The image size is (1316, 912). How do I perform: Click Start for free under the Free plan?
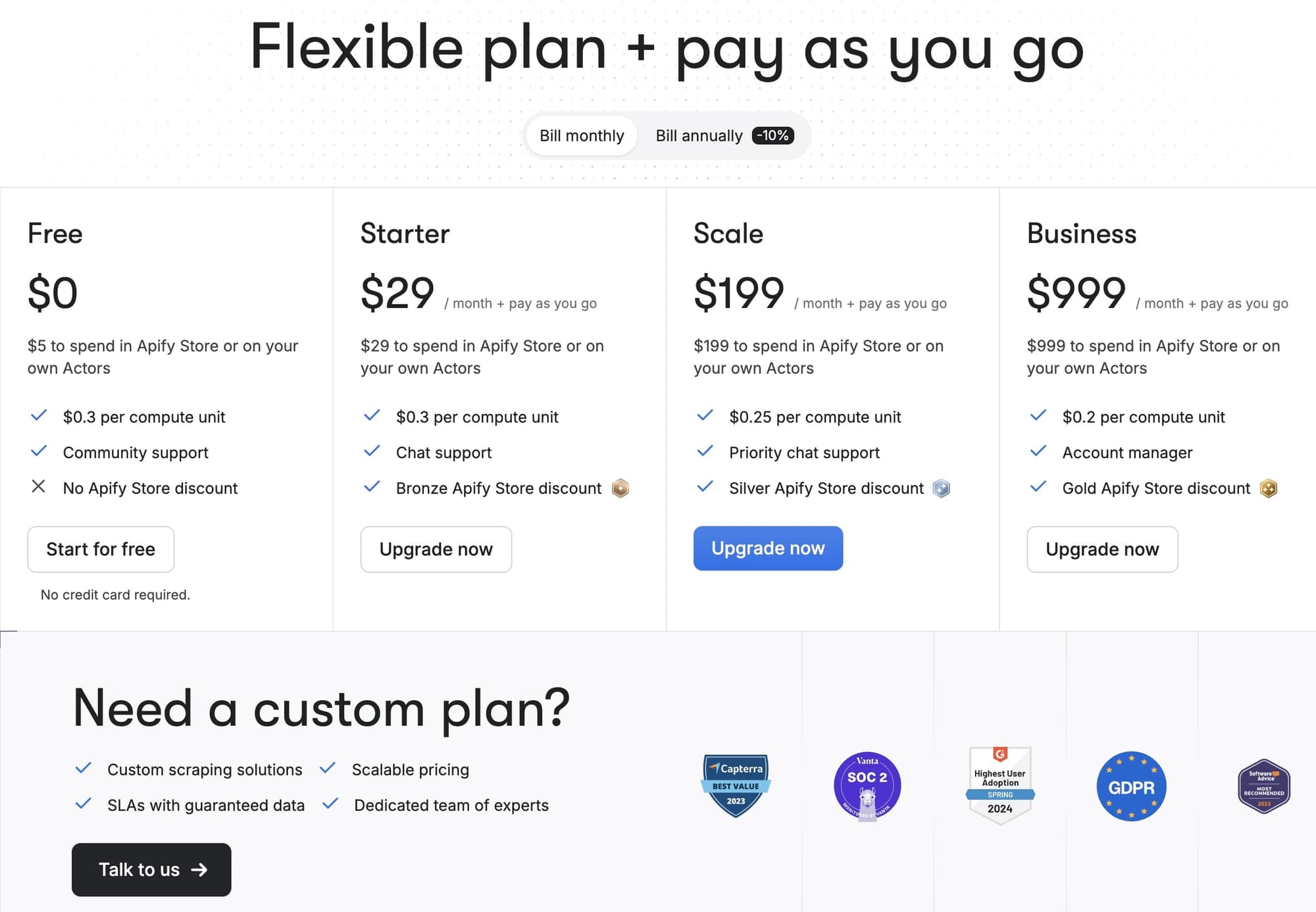pos(100,549)
